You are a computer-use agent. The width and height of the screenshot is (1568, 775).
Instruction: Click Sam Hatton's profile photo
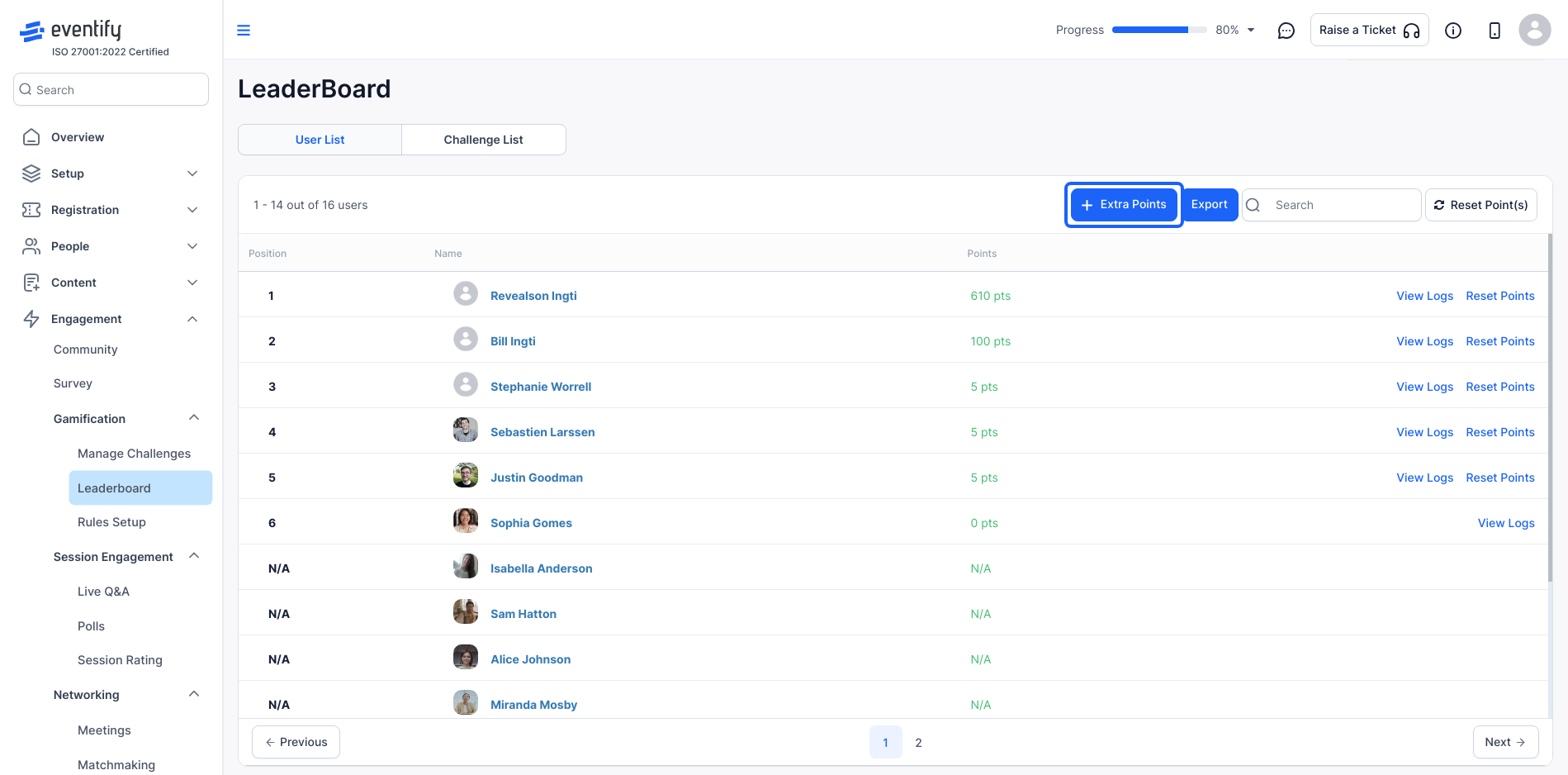(x=466, y=611)
